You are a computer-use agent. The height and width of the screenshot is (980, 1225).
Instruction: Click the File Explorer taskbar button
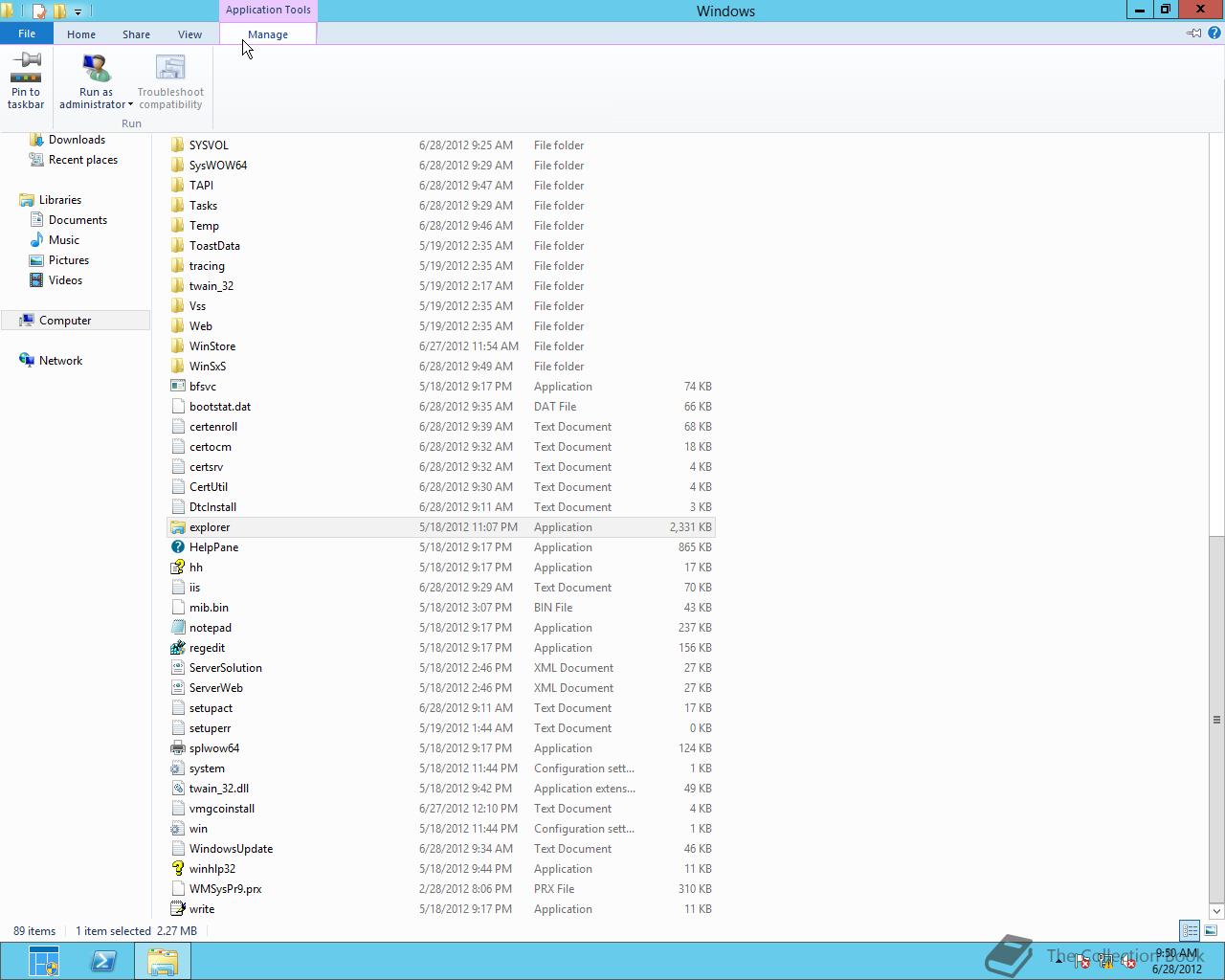click(x=163, y=961)
